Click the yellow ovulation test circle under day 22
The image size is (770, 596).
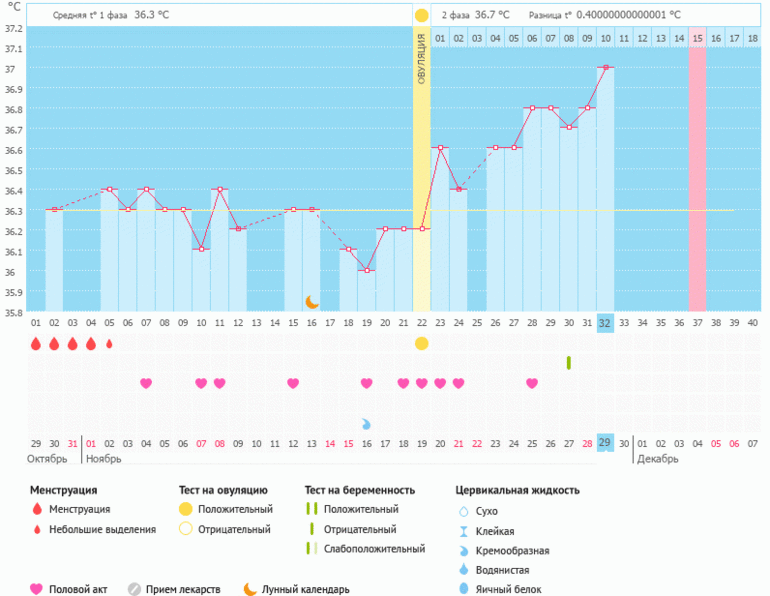point(421,344)
